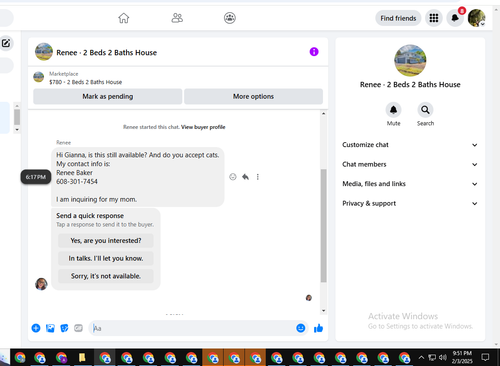Screen dimensions: 500x366
Task: Attach a photo file icon
Action: pyautogui.click(x=50, y=328)
